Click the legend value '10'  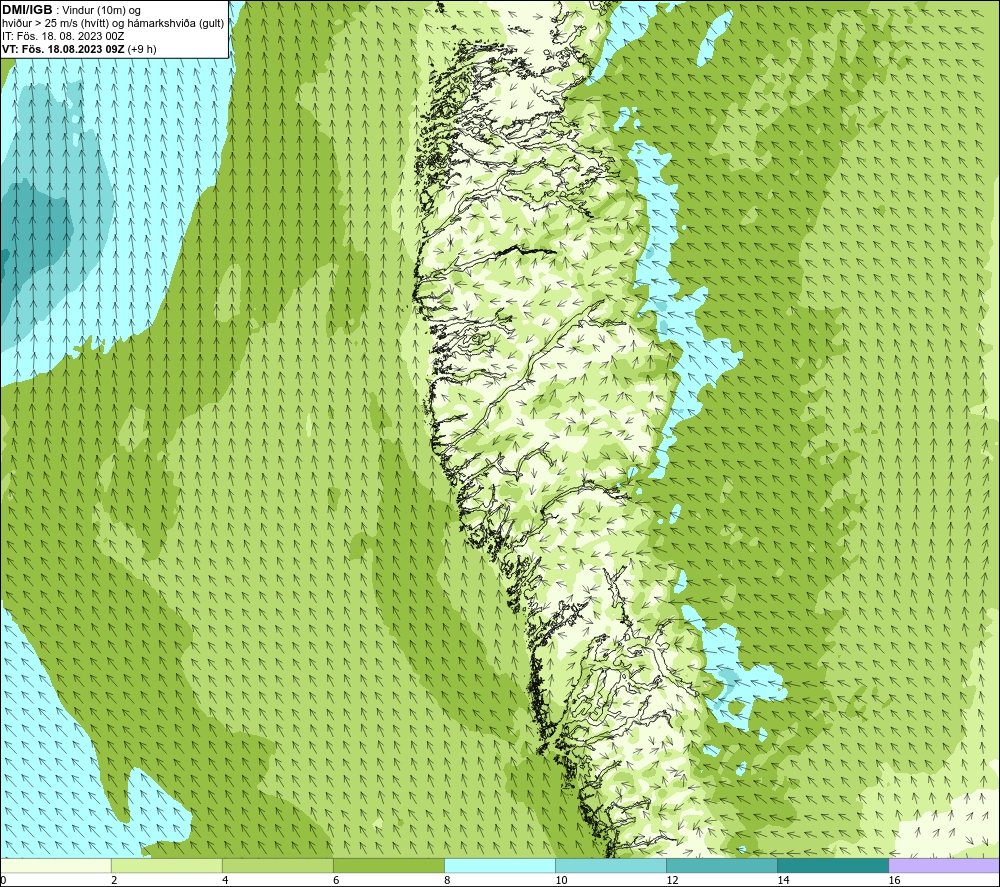coord(561,881)
